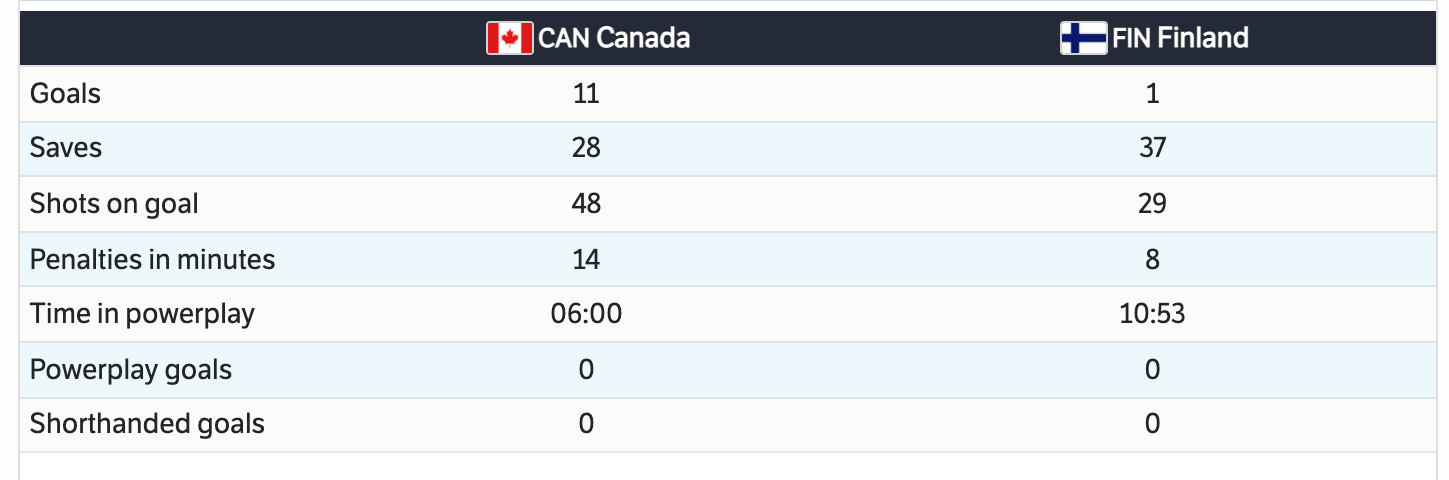Select the Powerplay goals label
The image size is (1449, 480).
point(131,370)
